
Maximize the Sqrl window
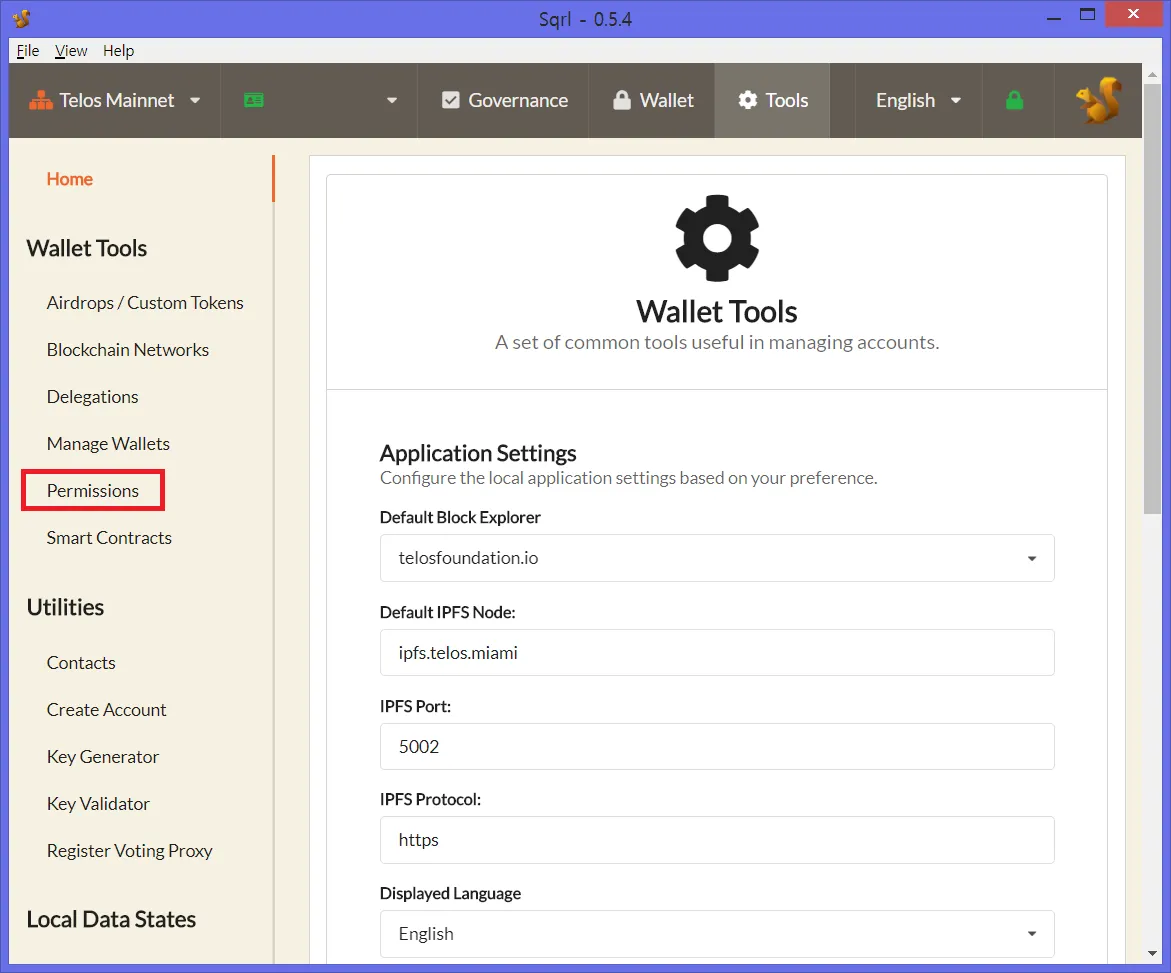click(1087, 15)
